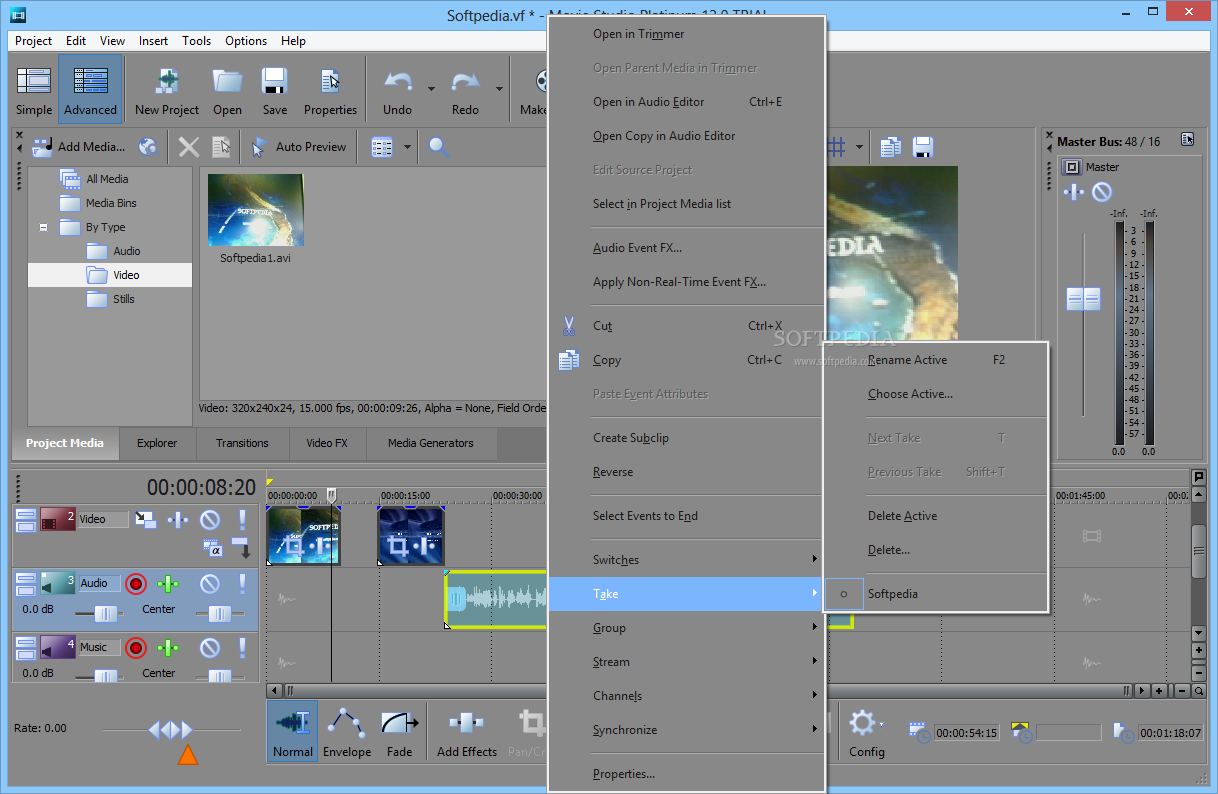Mute the Video track
Image resolution: width=1218 pixels, height=794 pixels.
(x=209, y=520)
